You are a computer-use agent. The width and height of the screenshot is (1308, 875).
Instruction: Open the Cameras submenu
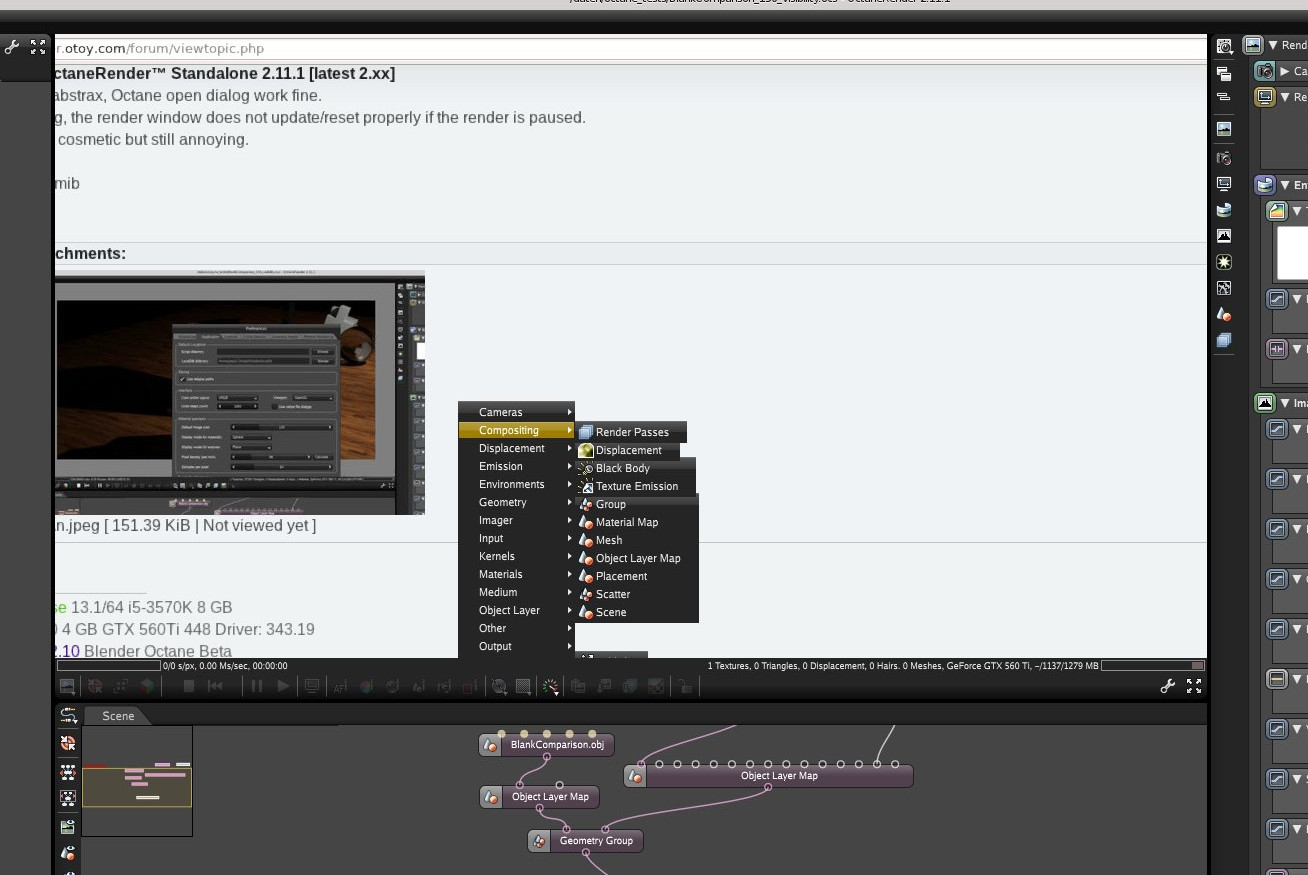click(517, 412)
